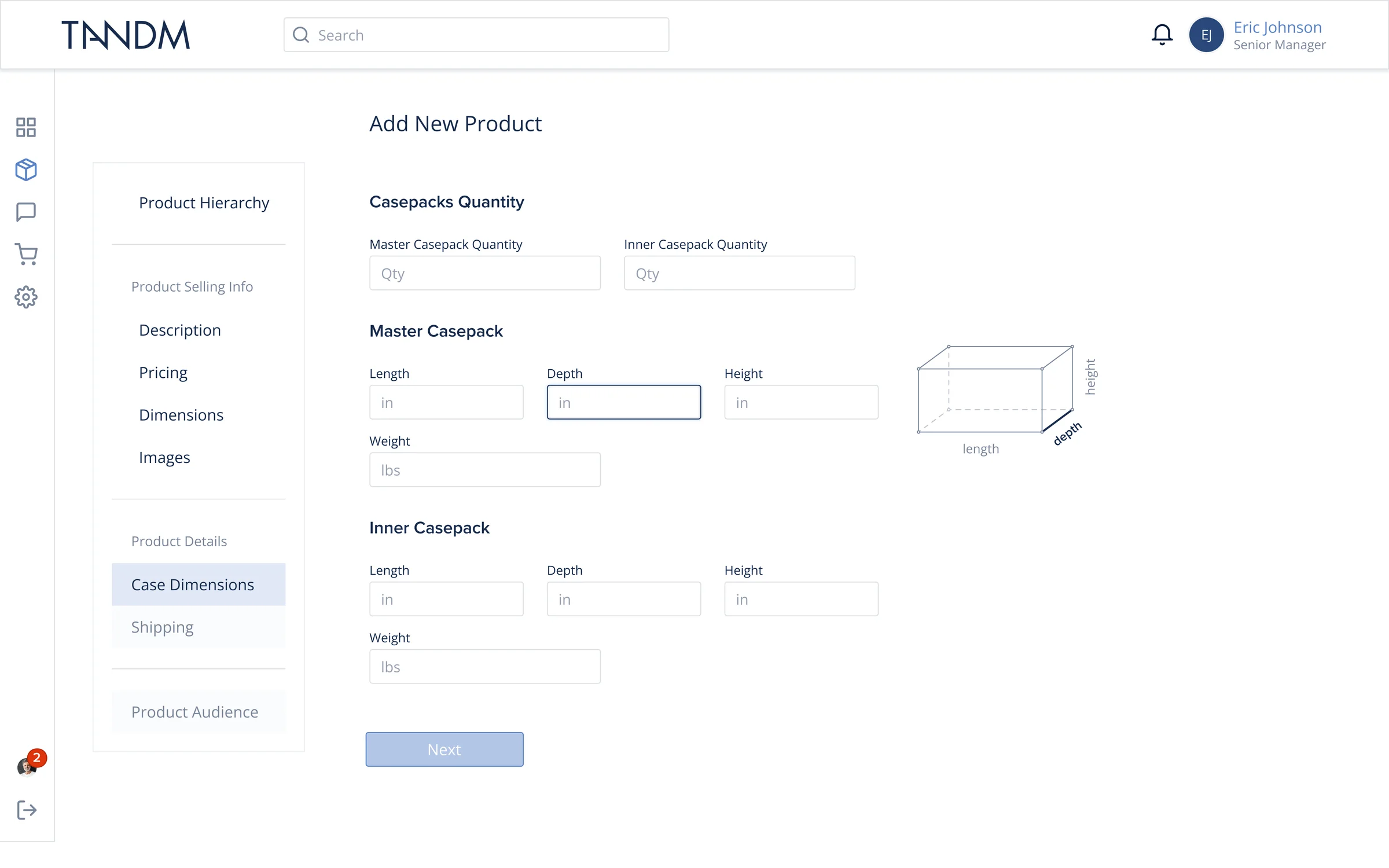1389x868 pixels.
Task: Click the EJ profile avatar circle
Action: tap(1206, 35)
